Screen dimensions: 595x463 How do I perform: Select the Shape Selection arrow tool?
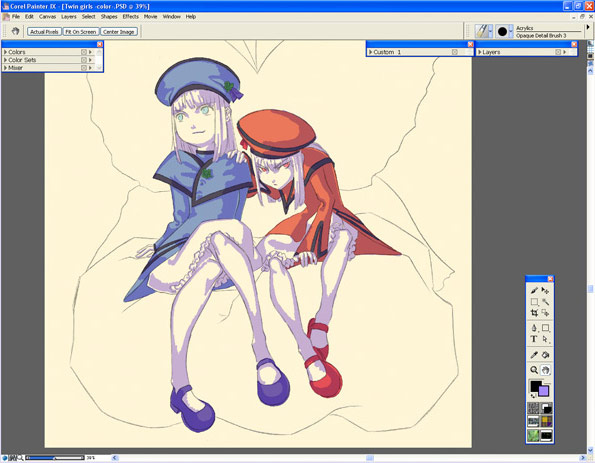click(x=545, y=339)
